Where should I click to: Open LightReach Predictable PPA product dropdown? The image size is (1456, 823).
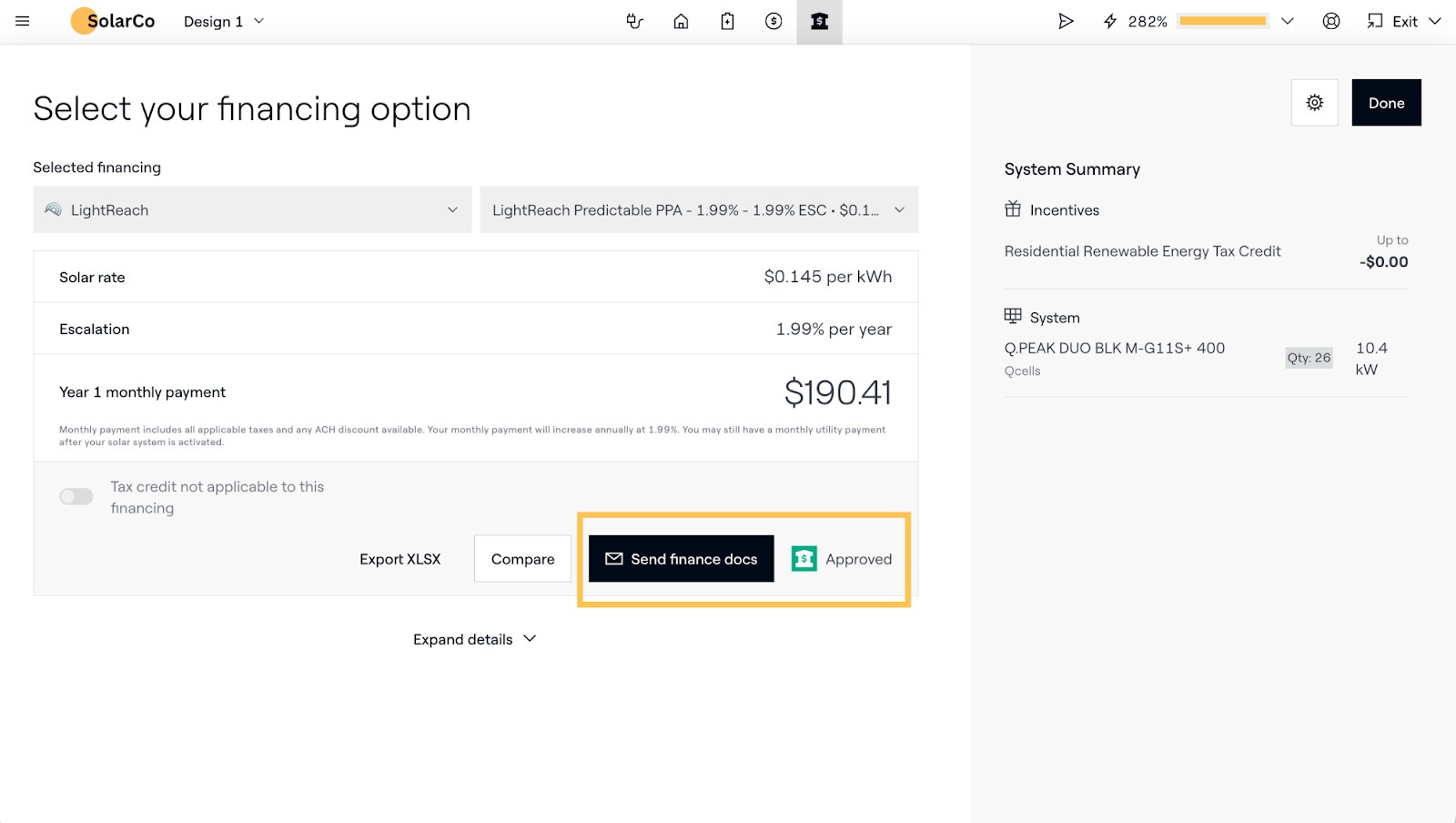coord(698,210)
